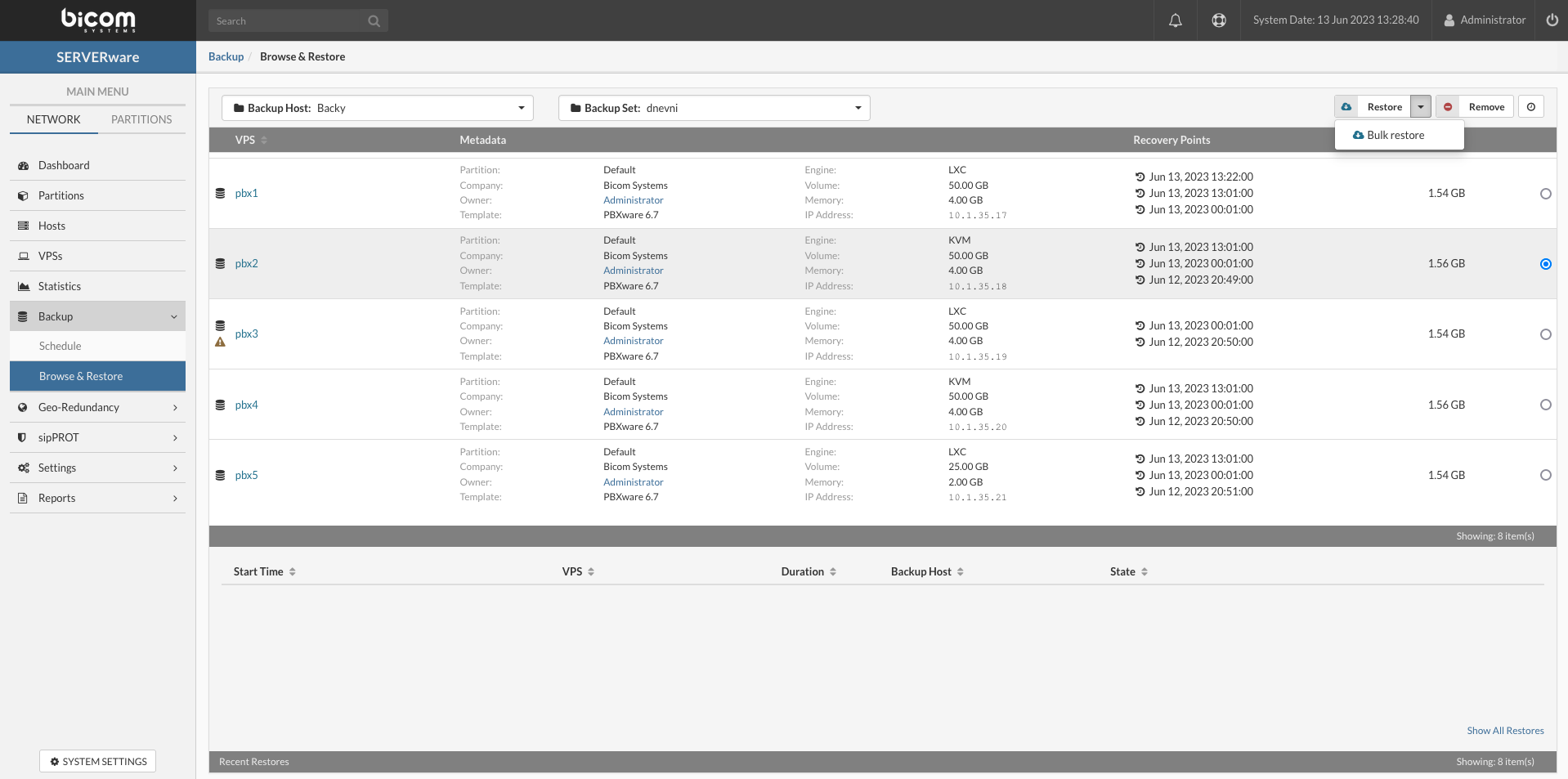This screenshot has width=1568, height=779.
Task: Open Show All Restores link
Action: pyautogui.click(x=1505, y=730)
